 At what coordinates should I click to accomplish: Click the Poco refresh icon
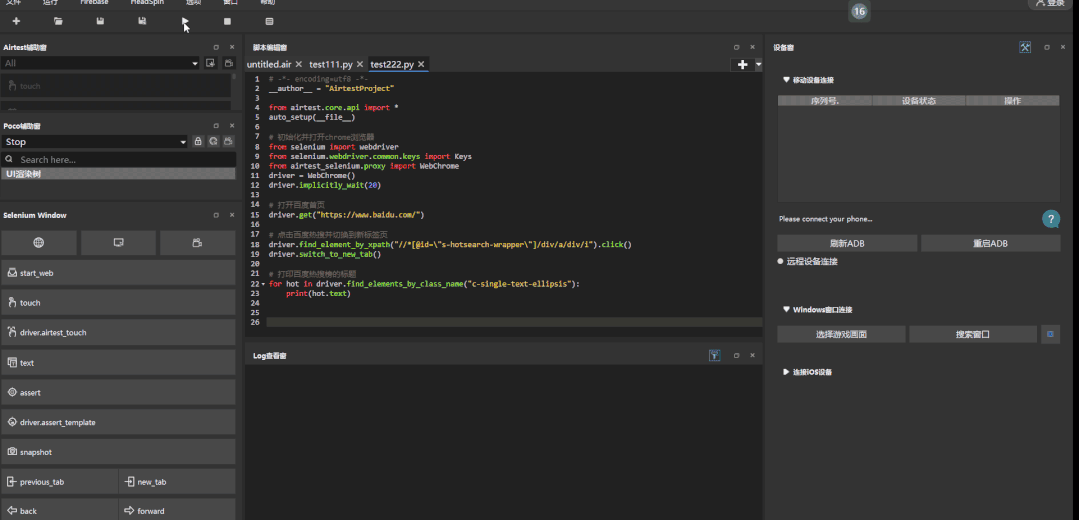pyautogui.click(x=213, y=142)
